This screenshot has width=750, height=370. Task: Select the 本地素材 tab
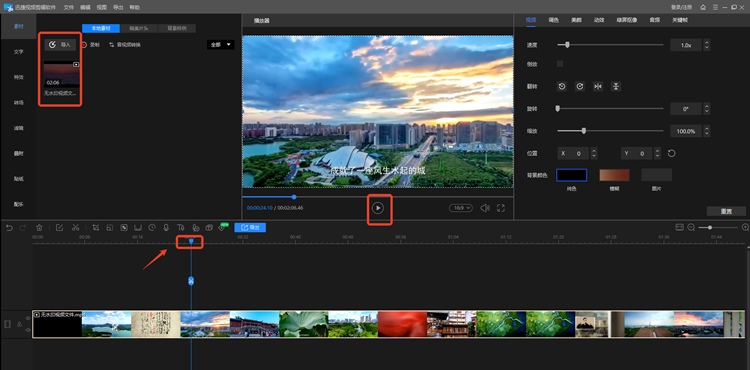coord(101,28)
